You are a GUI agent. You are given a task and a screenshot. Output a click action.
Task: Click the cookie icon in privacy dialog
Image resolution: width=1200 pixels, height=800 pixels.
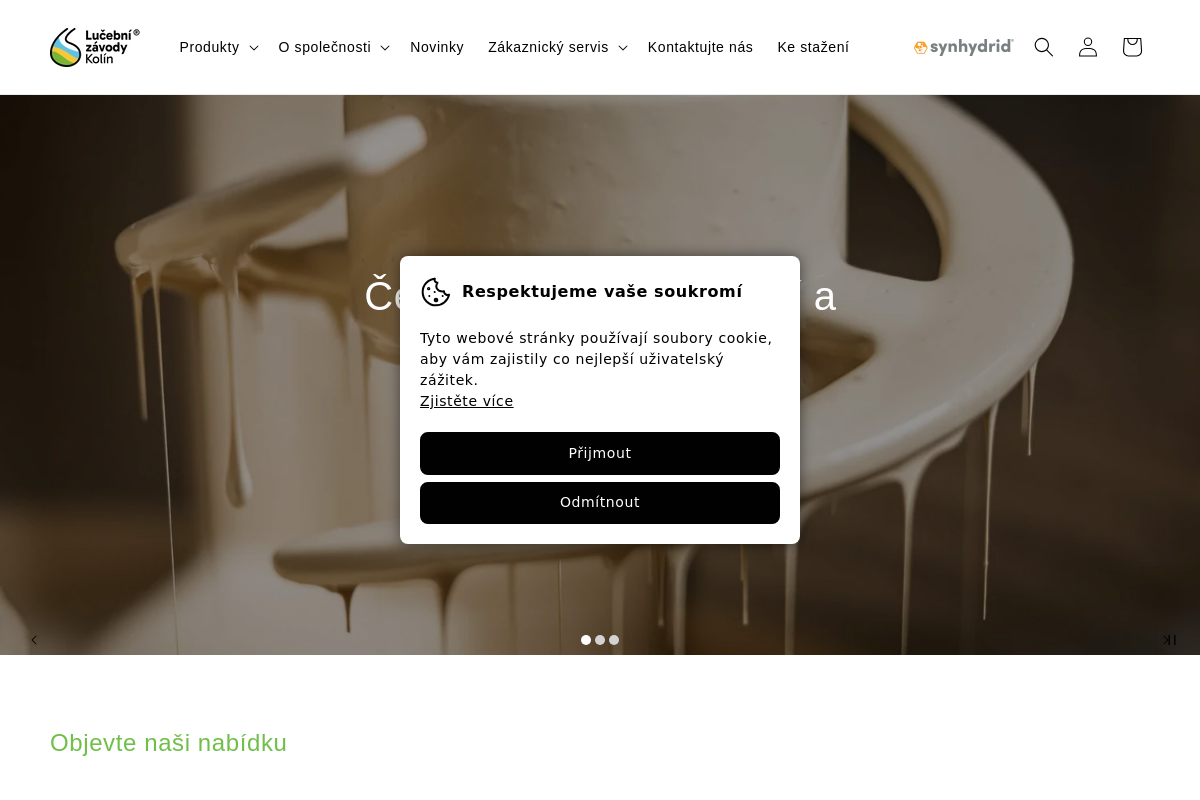pos(436,292)
